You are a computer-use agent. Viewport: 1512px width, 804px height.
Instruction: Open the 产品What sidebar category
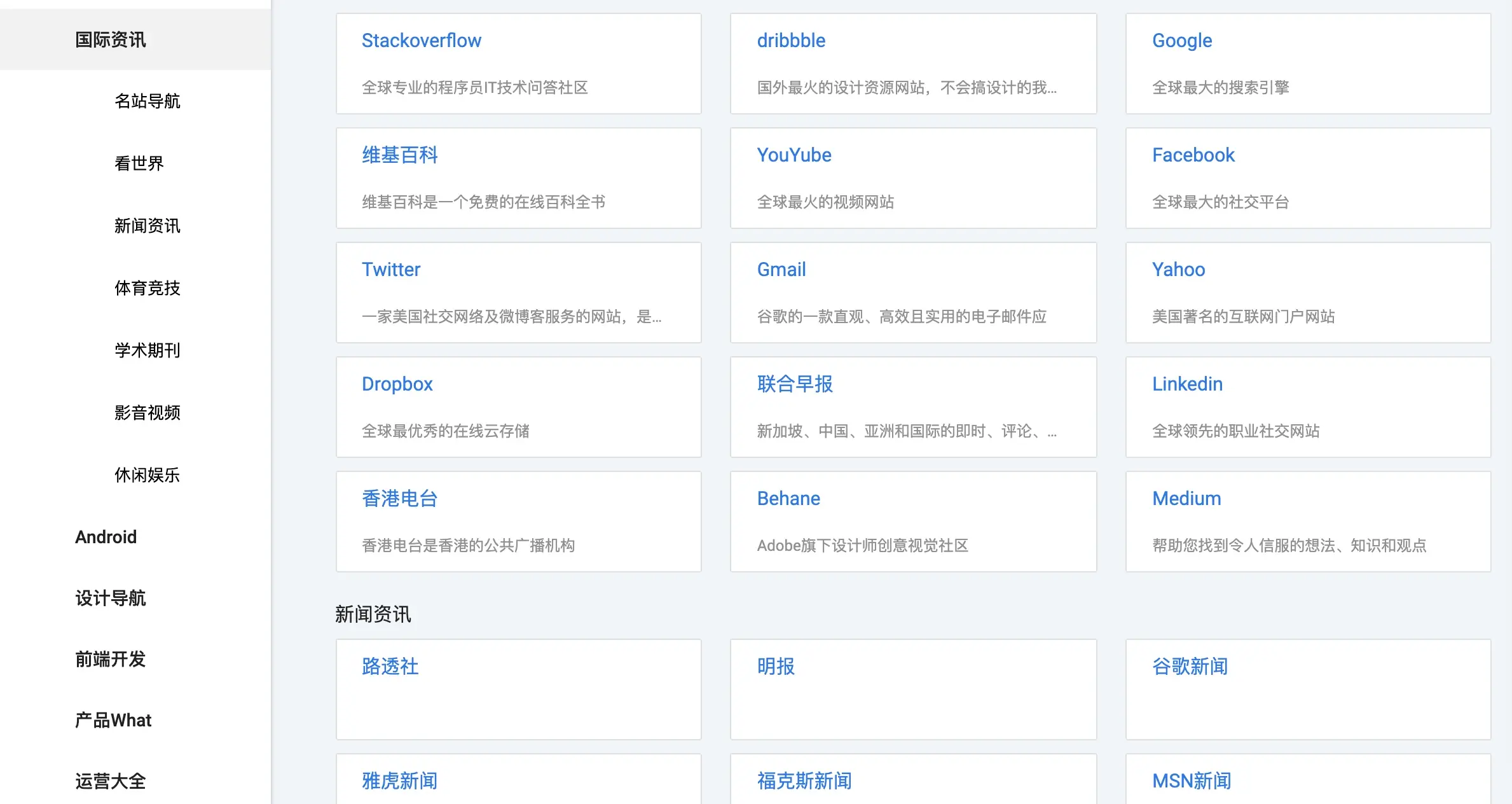[x=113, y=720]
